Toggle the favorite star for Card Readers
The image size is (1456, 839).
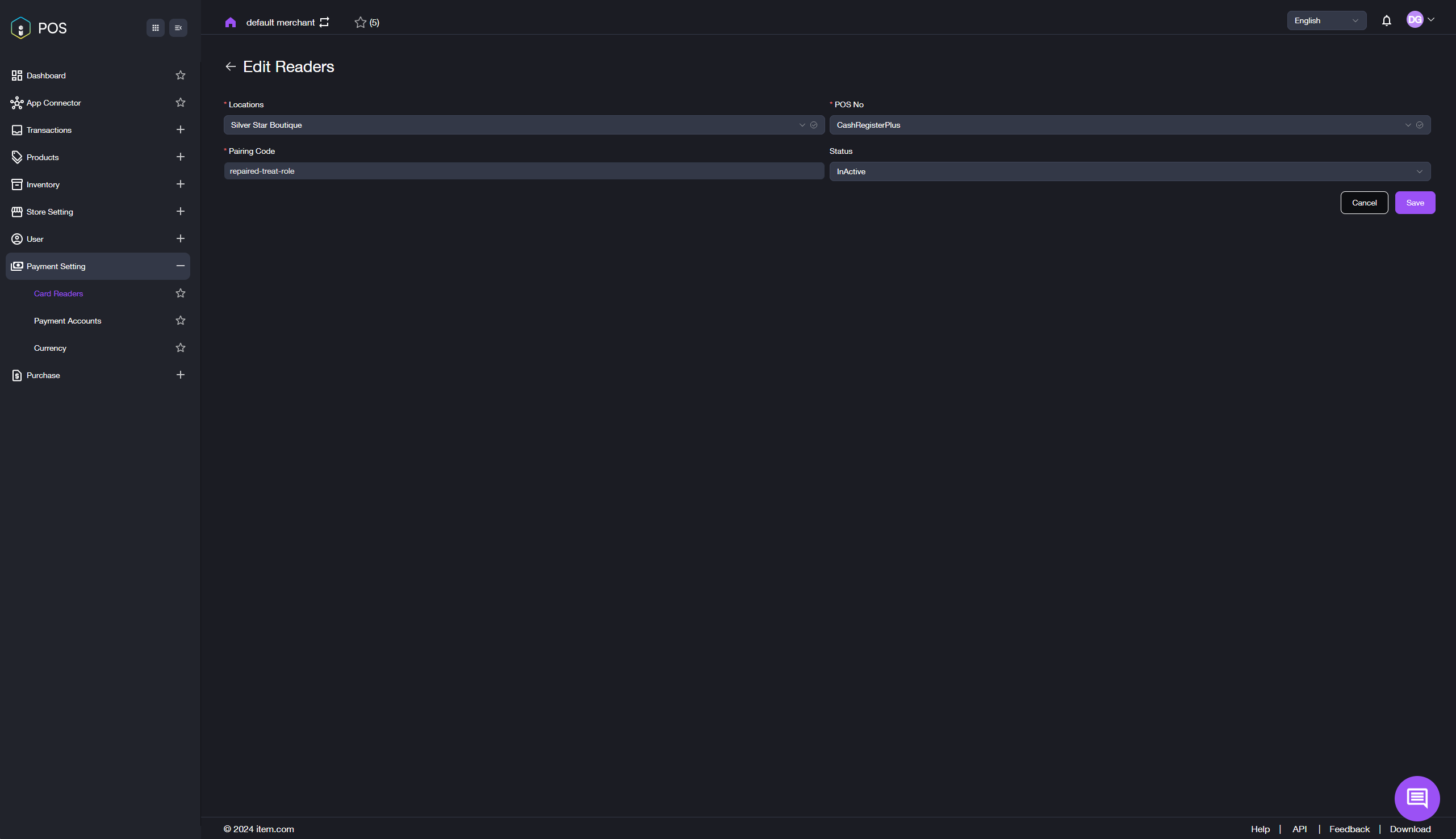click(x=181, y=293)
